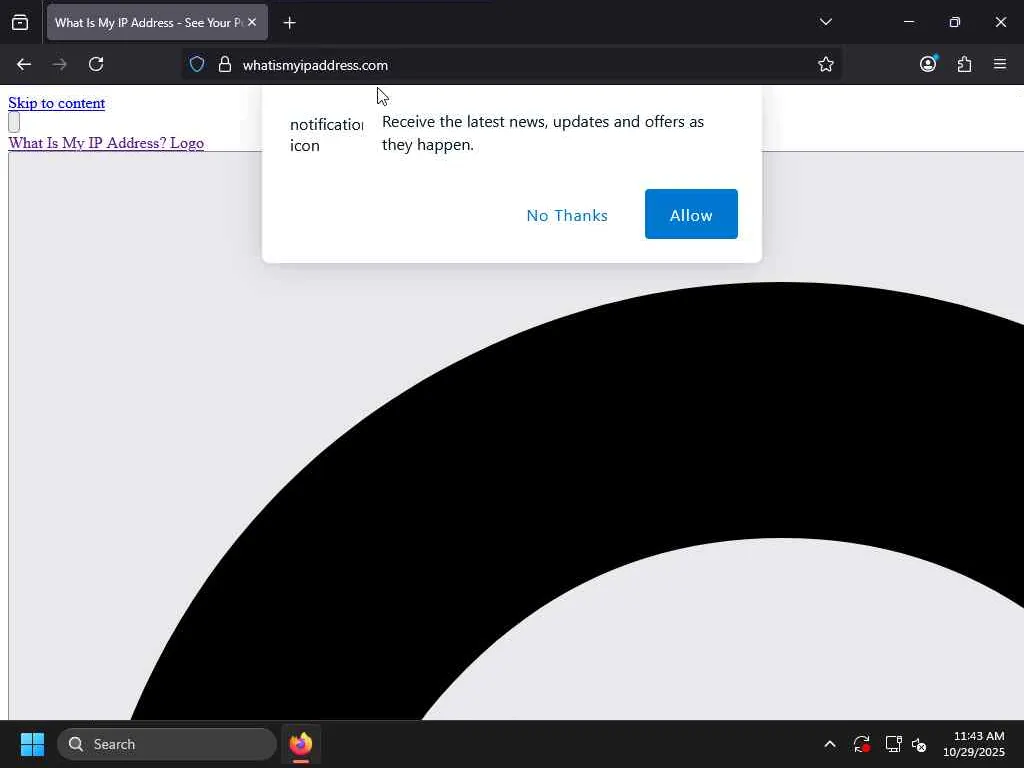Tick the small checkbox under Skip to content
Image resolution: width=1024 pixels, height=768 pixels.
click(x=14, y=122)
